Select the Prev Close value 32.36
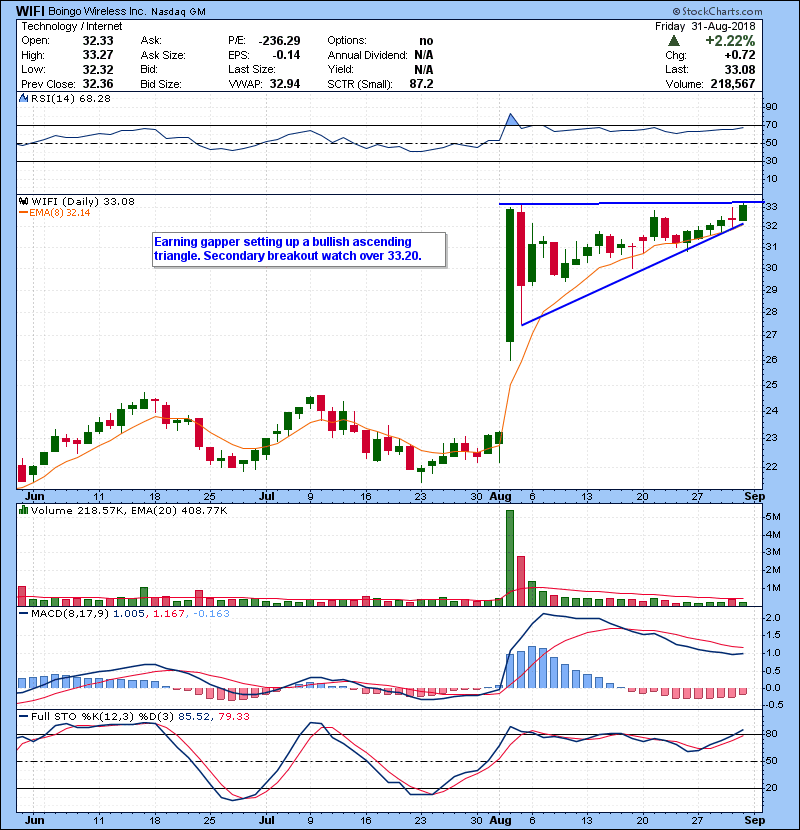800x830 pixels. point(98,84)
